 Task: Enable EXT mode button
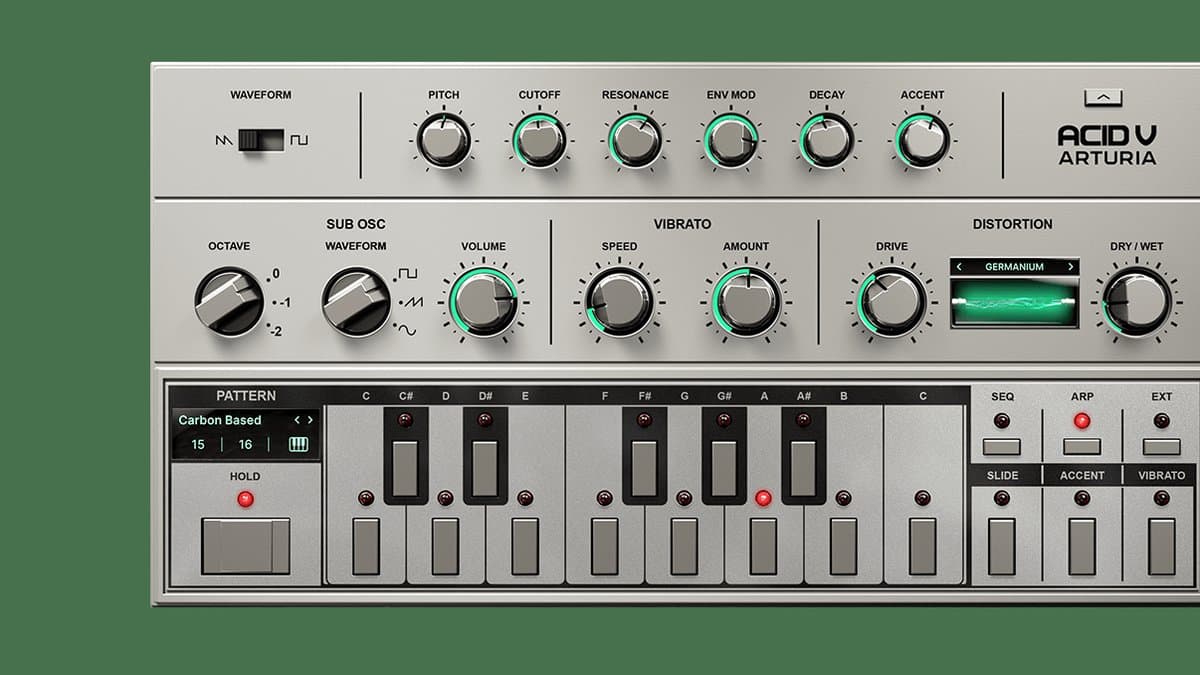pos(1161,446)
